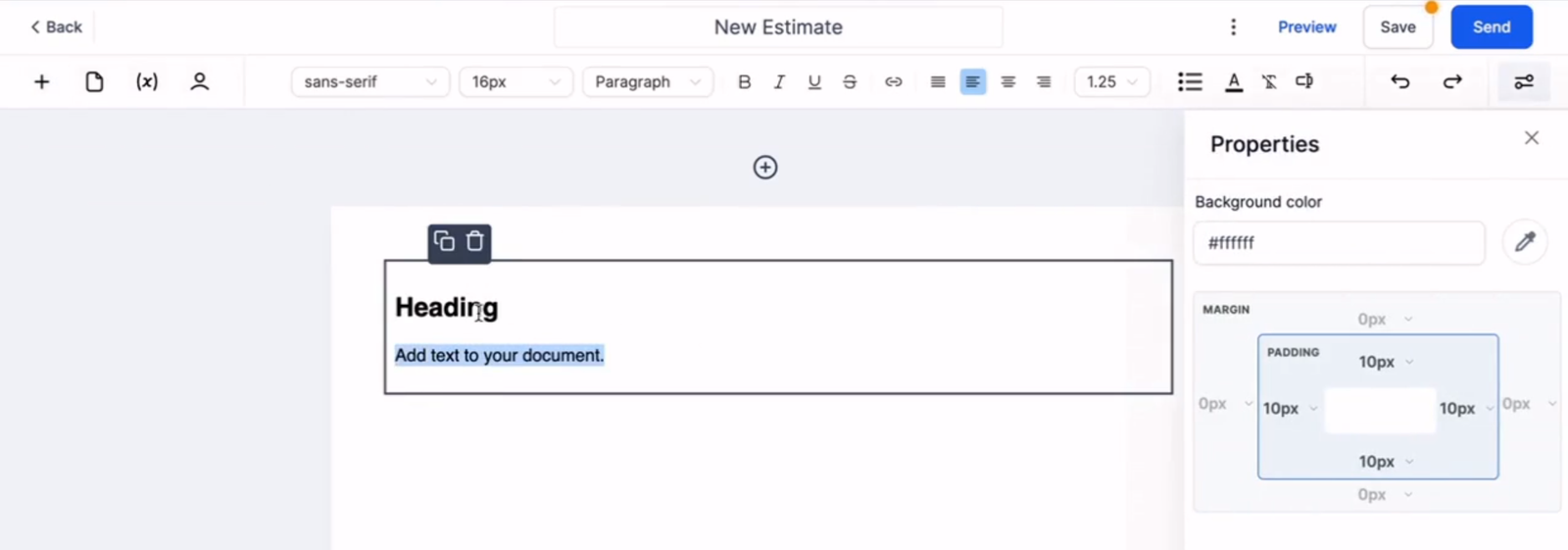Toggle italic formatting
This screenshot has height=550, width=1568.
pos(779,82)
